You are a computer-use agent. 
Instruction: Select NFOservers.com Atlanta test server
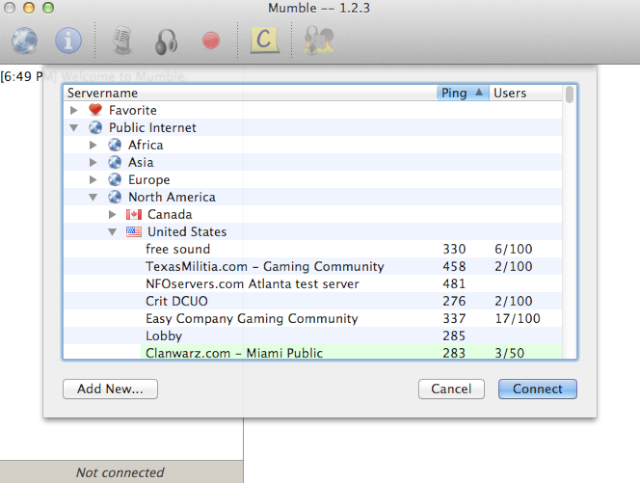click(313, 284)
